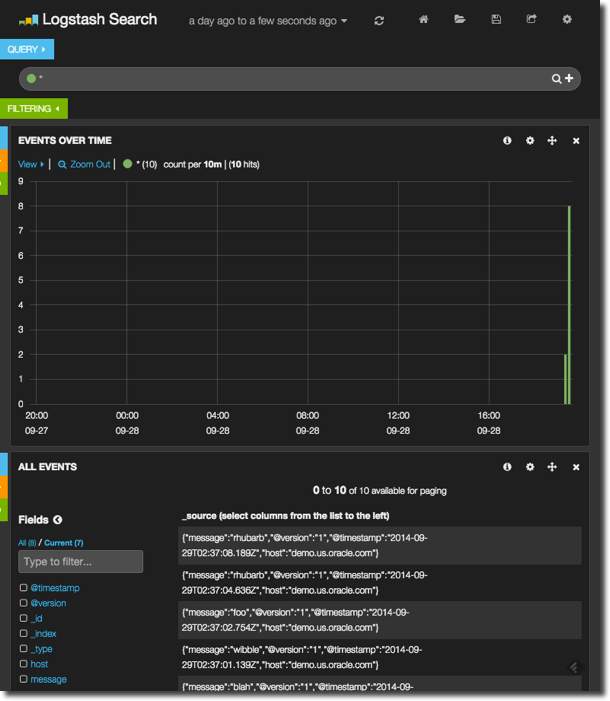Image resolution: width=610 pixels, height=701 pixels.
Task: Click search magnifier in query bar
Action: (x=557, y=79)
